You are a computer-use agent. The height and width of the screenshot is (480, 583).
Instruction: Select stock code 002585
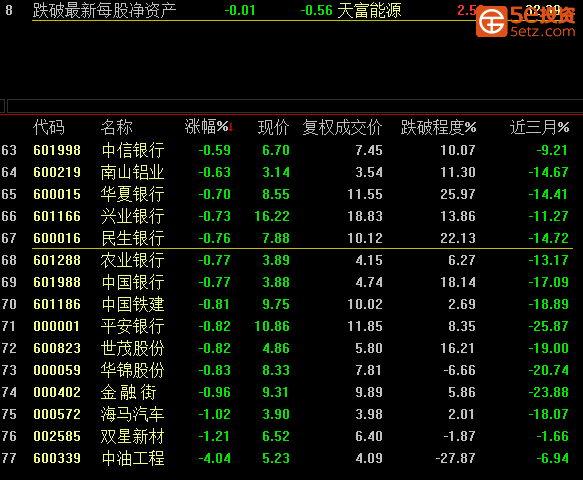click(57, 436)
